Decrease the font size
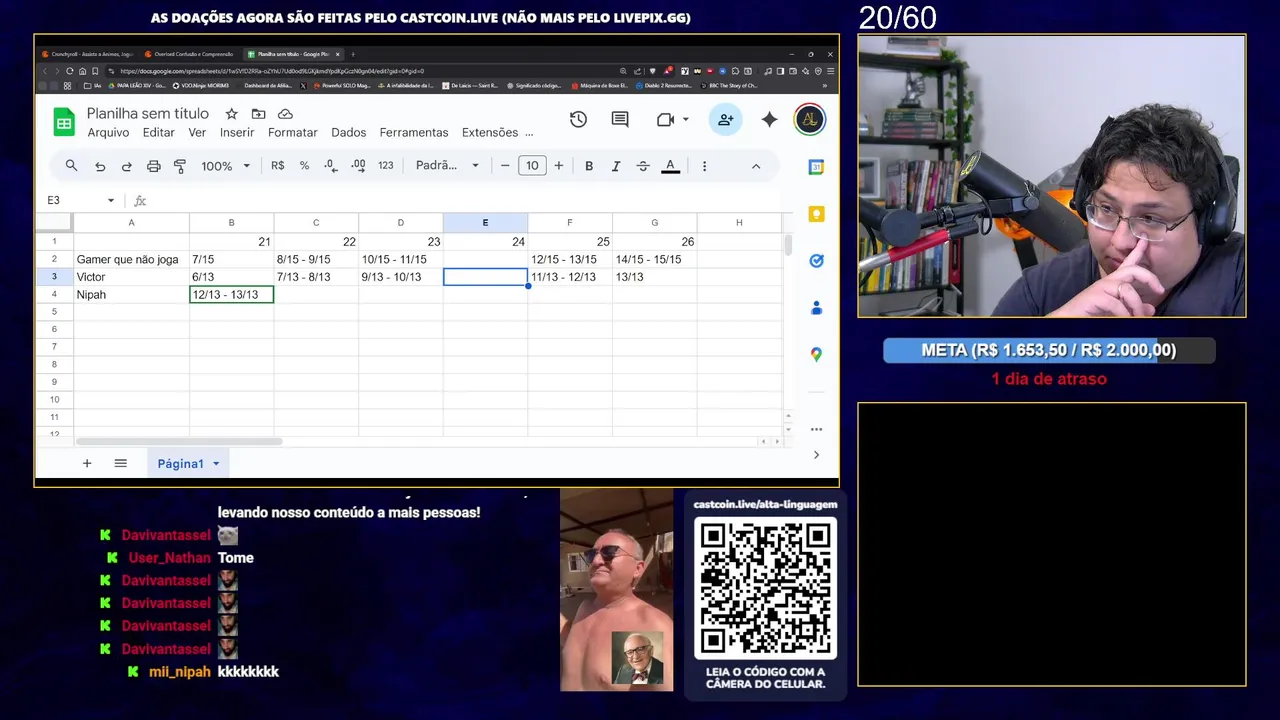The image size is (1280, 720). [505, 166]
